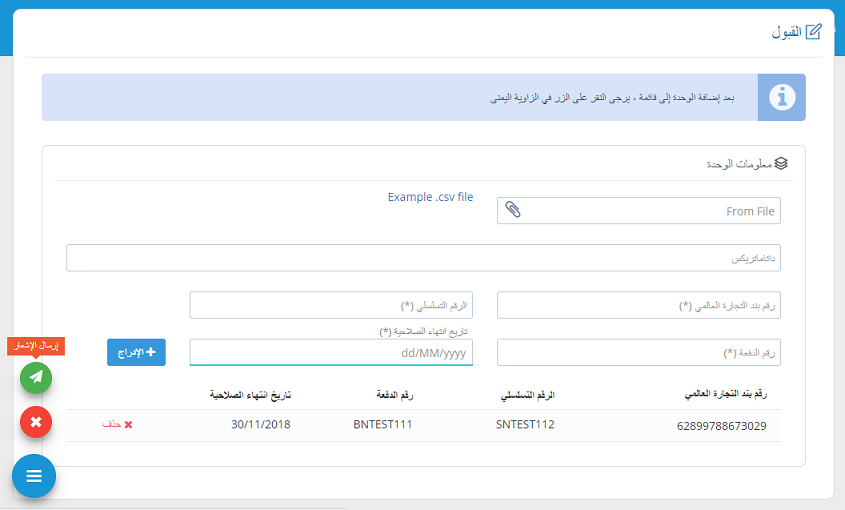Click the رقم الدفعة batch number field
845x510 pixels.
638,352
